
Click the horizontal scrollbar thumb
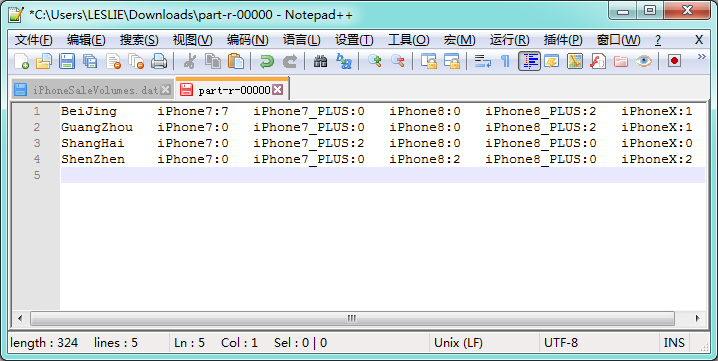352,318
